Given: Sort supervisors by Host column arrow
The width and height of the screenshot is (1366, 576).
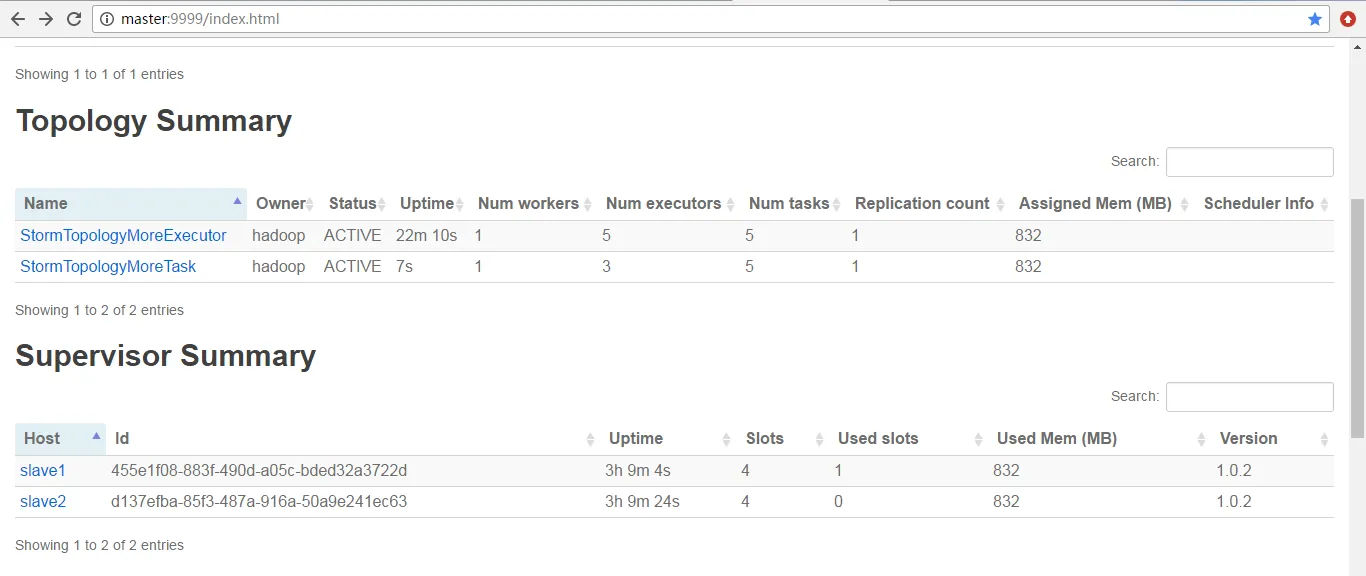Looking at the screenshot, I should pyautogui.click(x=97, y=437).
